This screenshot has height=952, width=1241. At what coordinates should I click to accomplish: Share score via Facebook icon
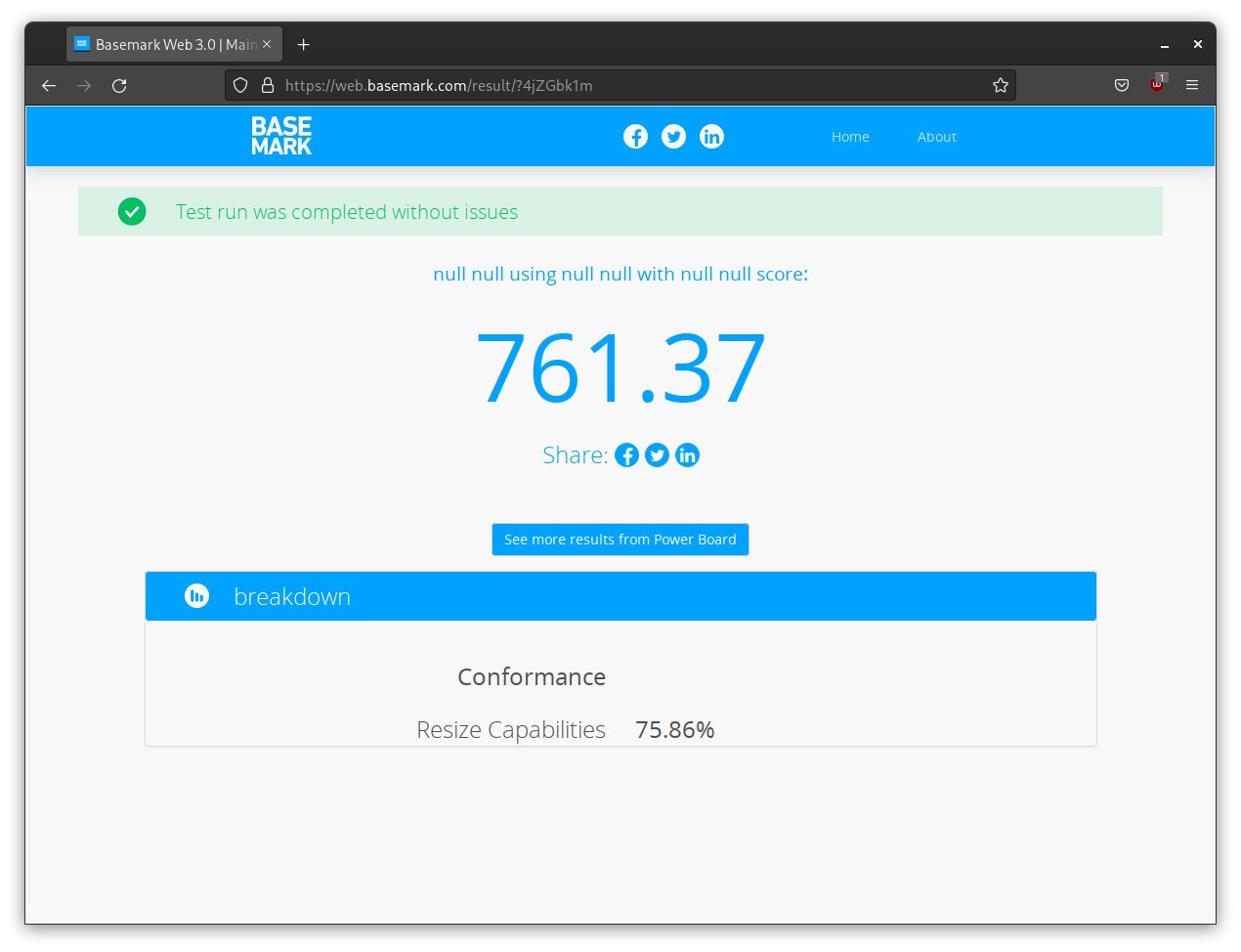[626, 455]
